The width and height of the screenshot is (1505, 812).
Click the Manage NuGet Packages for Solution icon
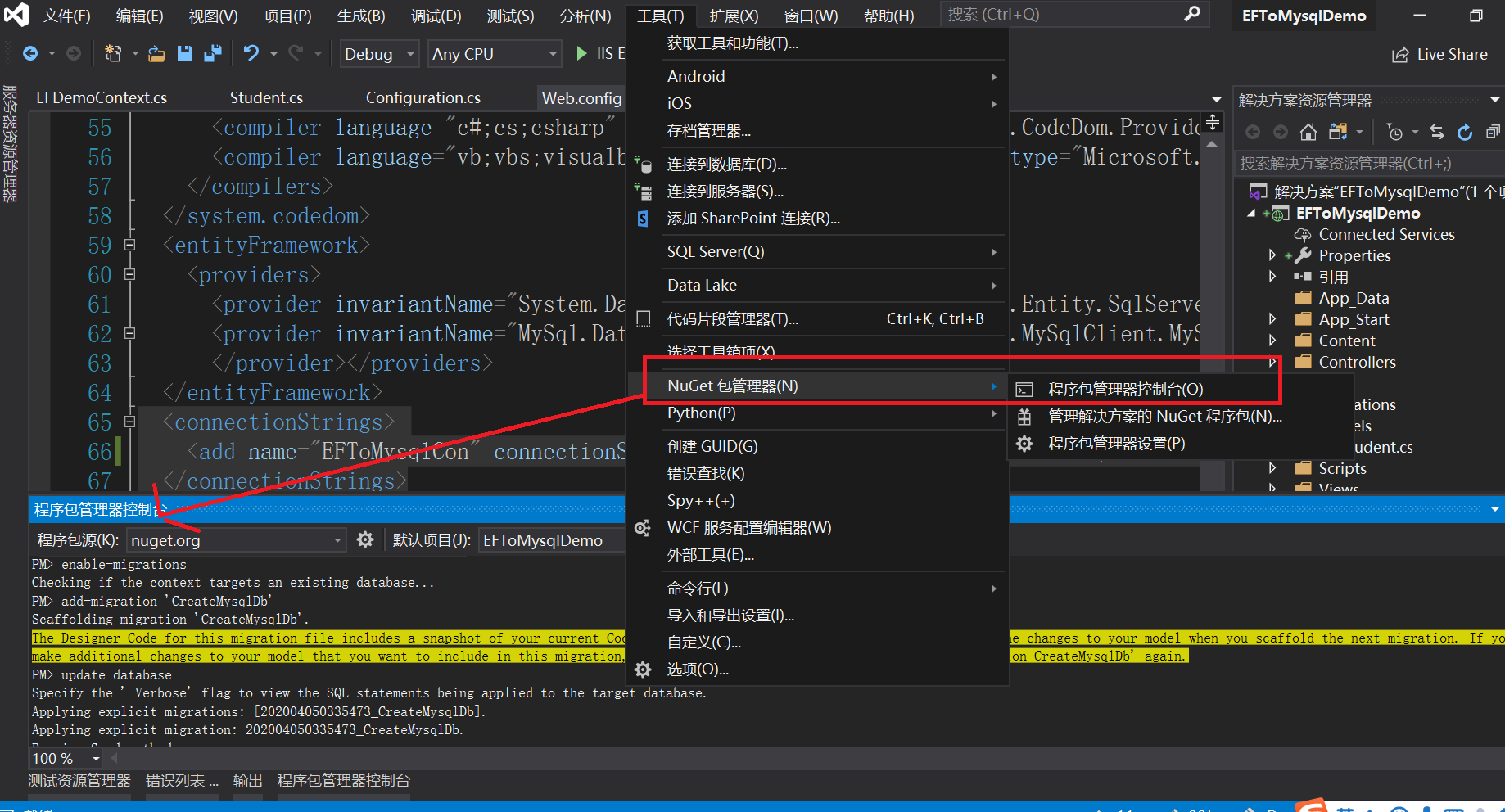1024,417
